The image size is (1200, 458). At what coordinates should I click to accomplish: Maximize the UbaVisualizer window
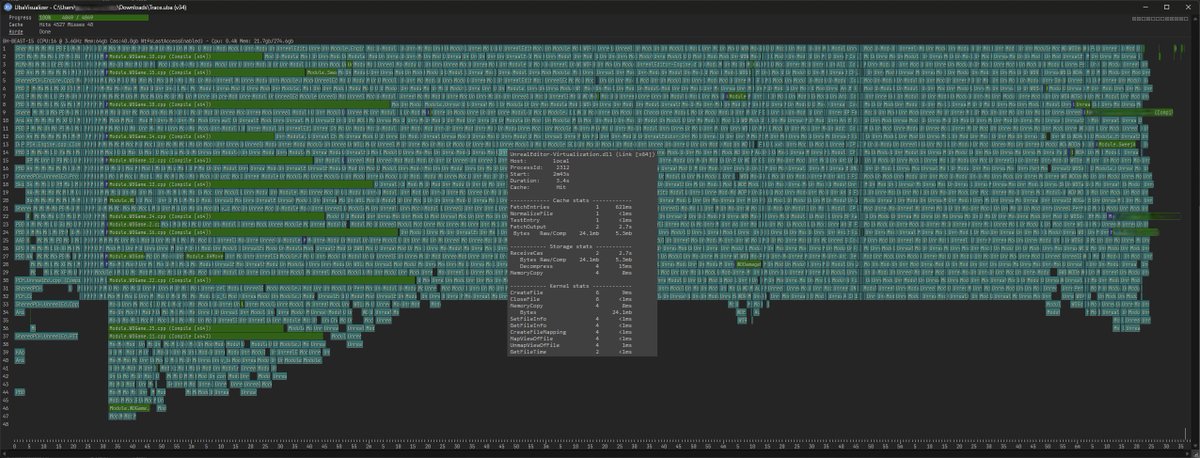[x=1165, y=5]
